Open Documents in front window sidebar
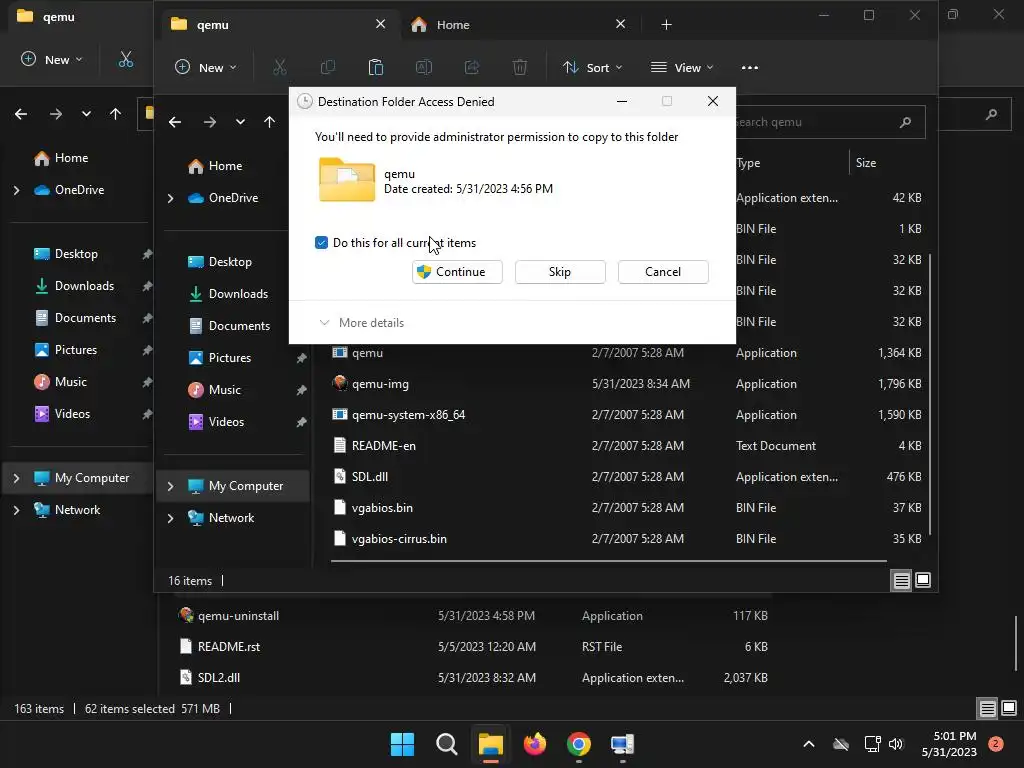Image resolution: width=1024 pixels, height=768 pixels. (x=238, y=326)
